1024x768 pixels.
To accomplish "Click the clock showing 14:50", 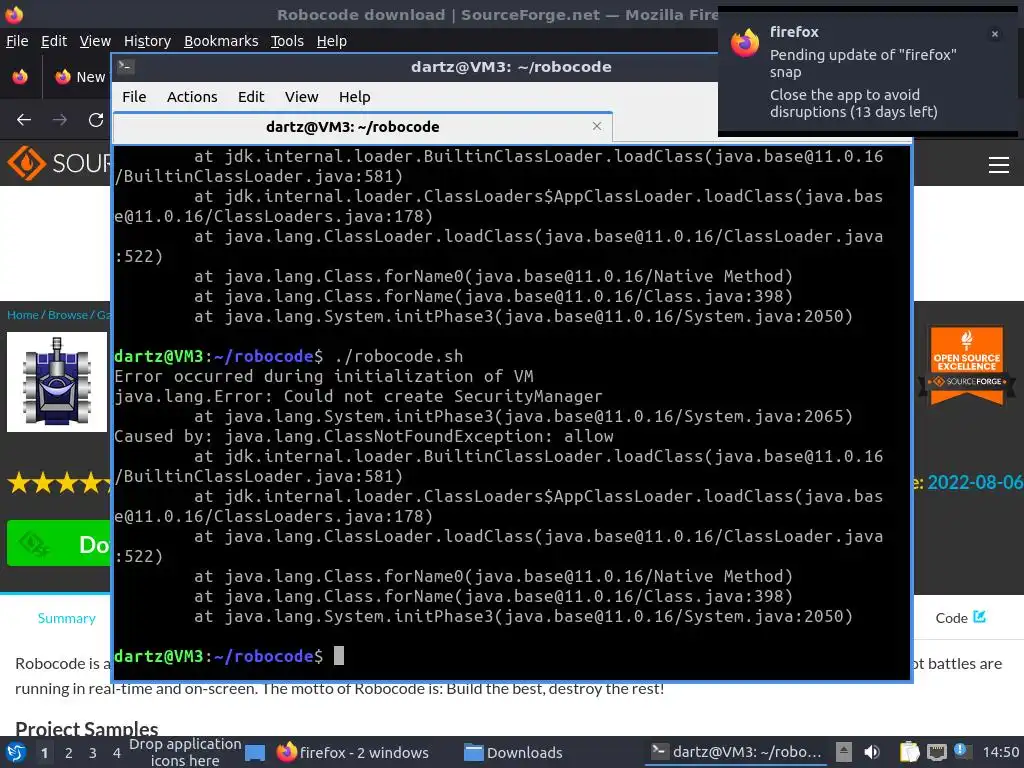I will pyautogui.click(x=1000, y=752).
